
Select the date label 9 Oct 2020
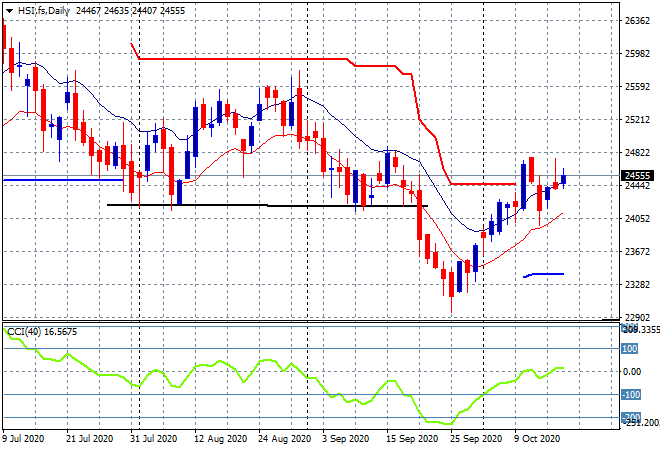[537, 439]
